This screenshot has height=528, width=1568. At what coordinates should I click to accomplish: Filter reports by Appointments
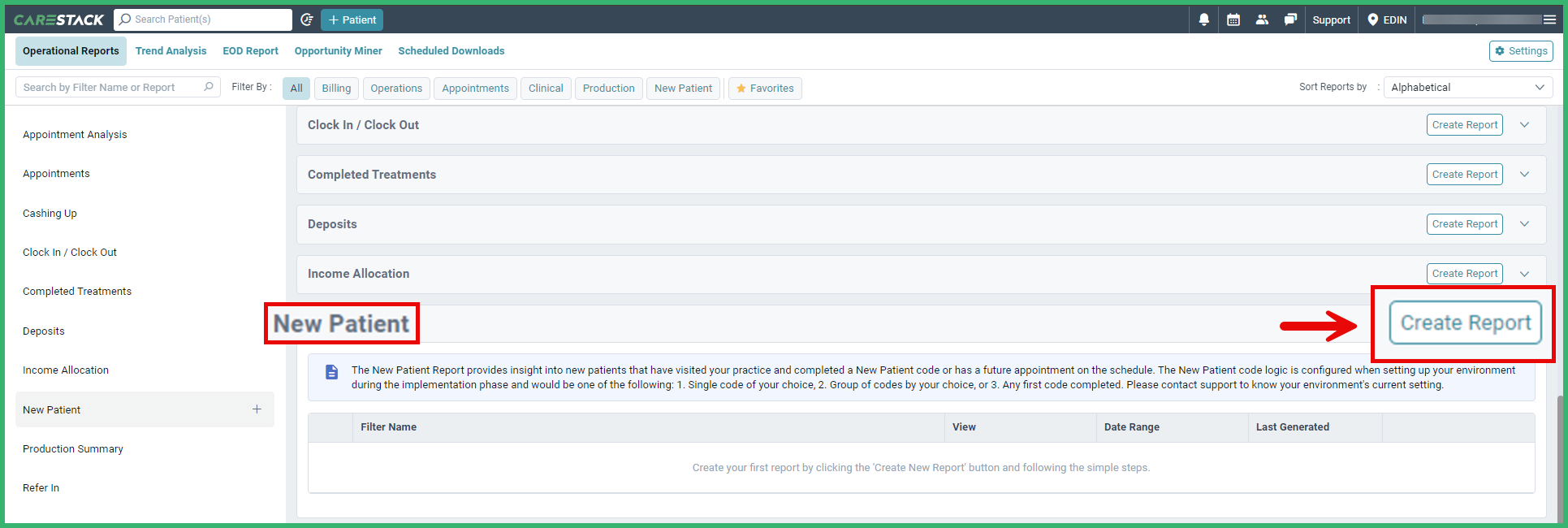pos(475,89)
